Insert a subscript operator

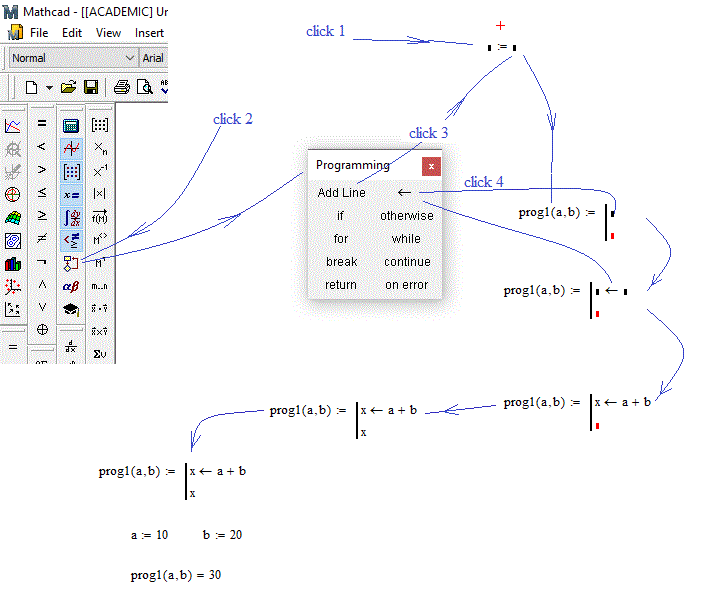[x=100, y=148]
